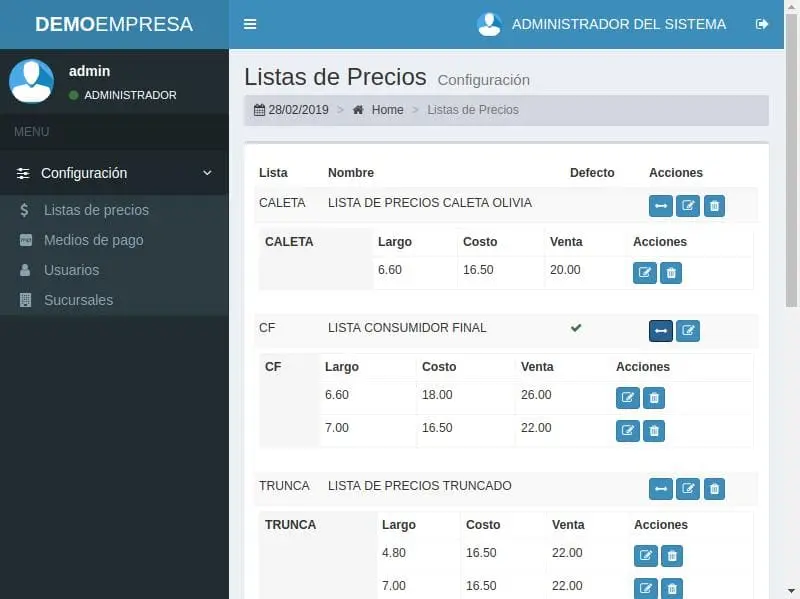Edit the CALETA 6.60 price row

[645, 272]
